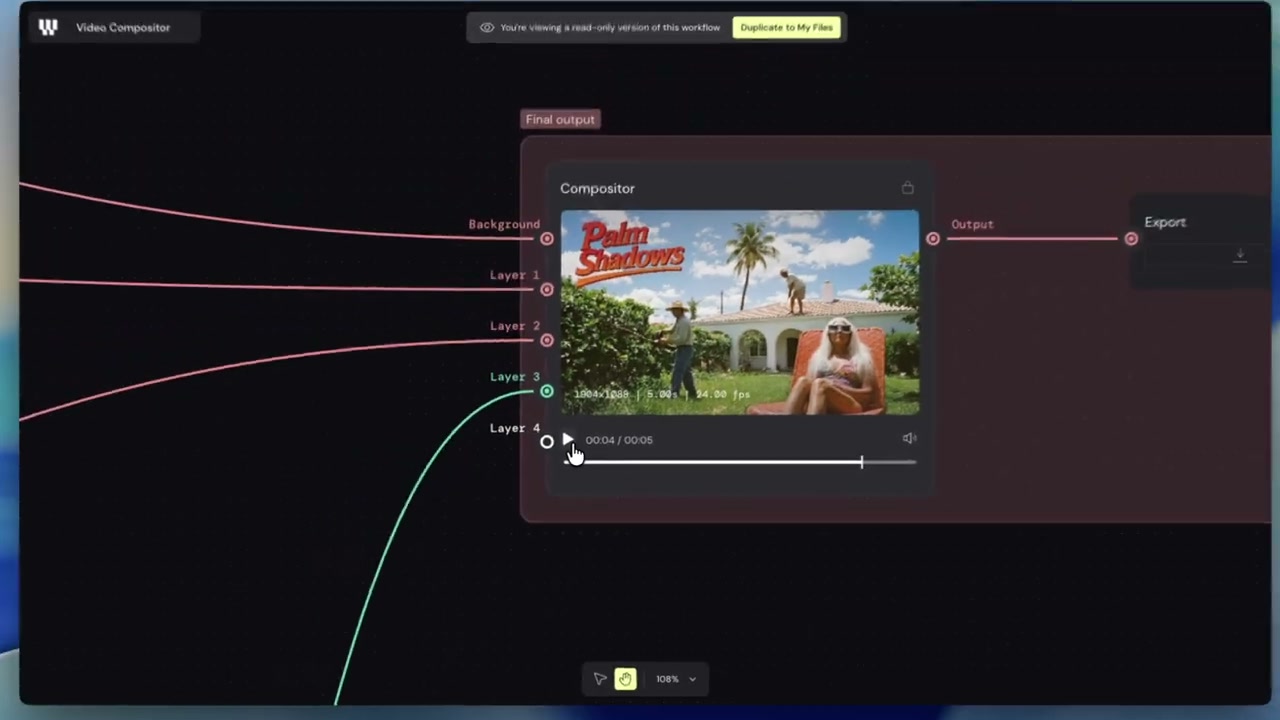
Task: Activate the hand pan tool
Action: coord(625,679)
